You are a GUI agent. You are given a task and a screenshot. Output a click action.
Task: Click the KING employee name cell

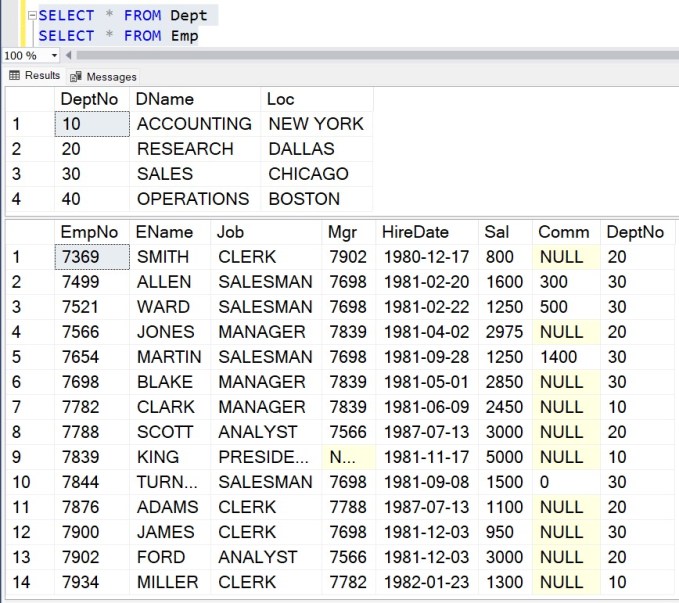click(158, 457)
